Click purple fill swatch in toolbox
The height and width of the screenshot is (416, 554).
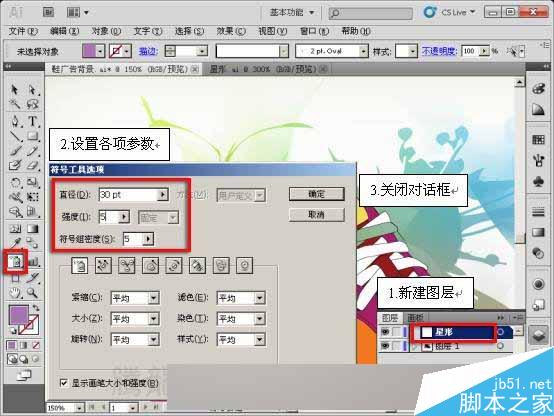tap(18, 316)
